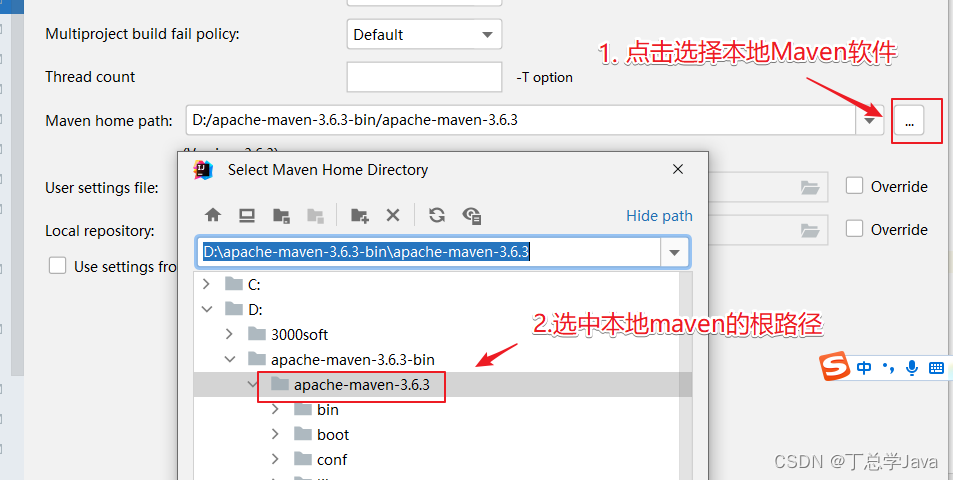Delete the selected folder with X icon
The image size is (953, 480).
coord(393,215)
